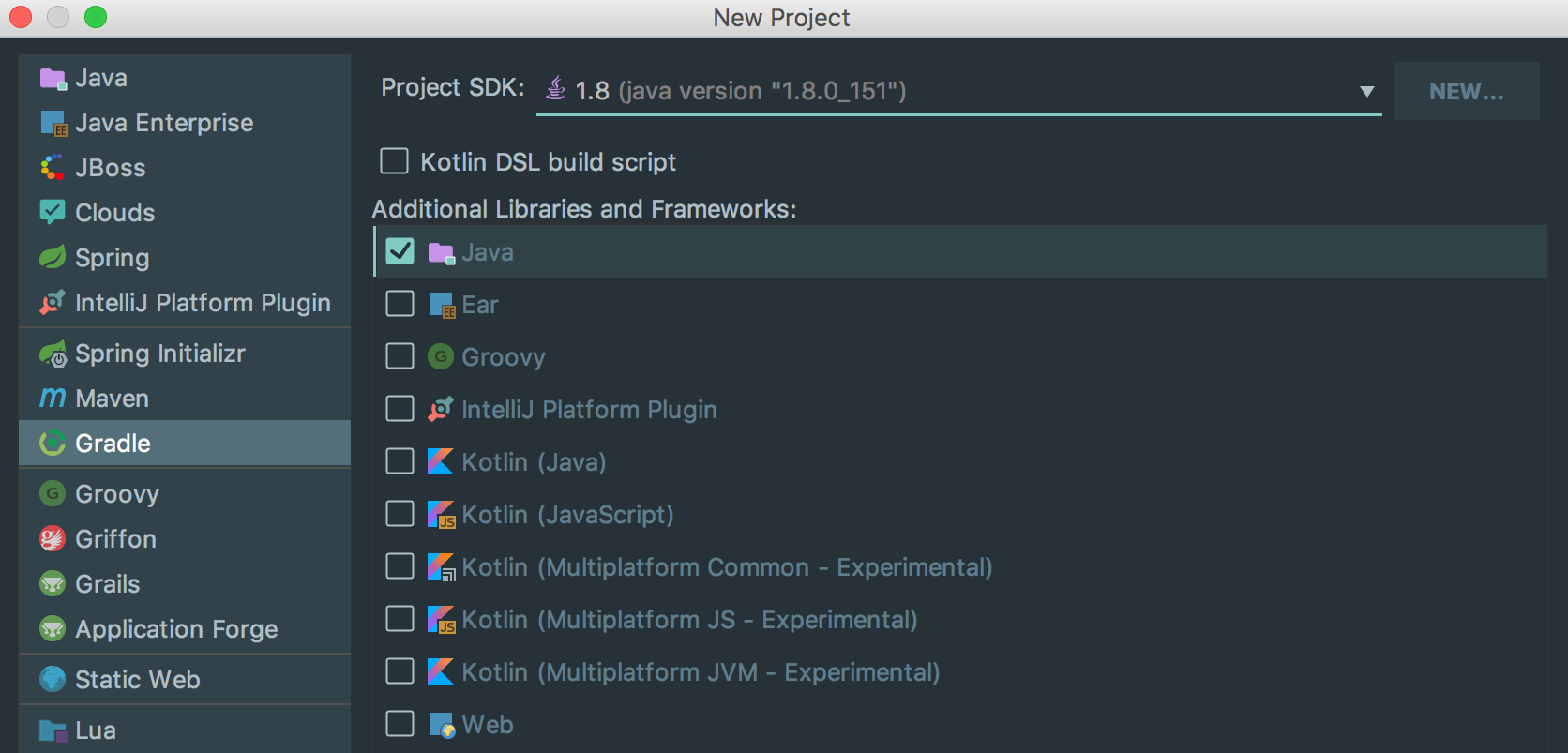Click the JBoss colorful dots icon
The height and width of the screenshot is (753, 1568).
[x=53, y=168]
